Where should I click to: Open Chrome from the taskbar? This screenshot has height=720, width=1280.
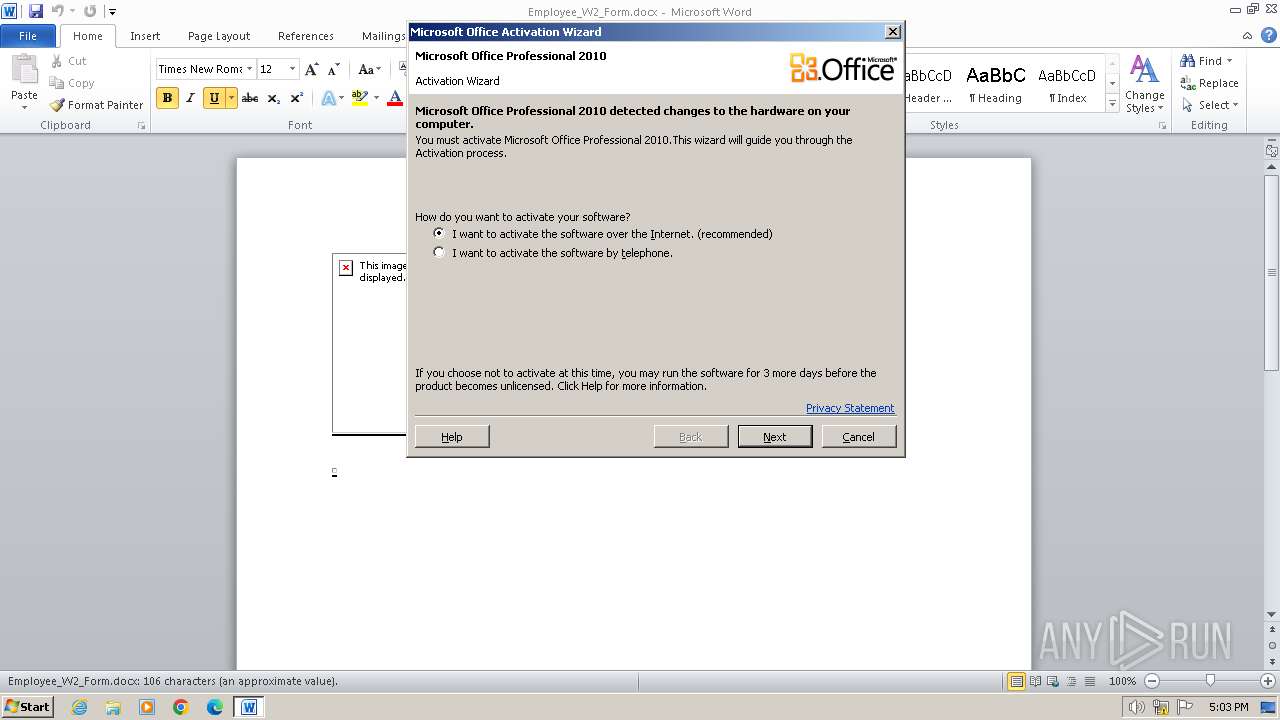tap(181, 707)
